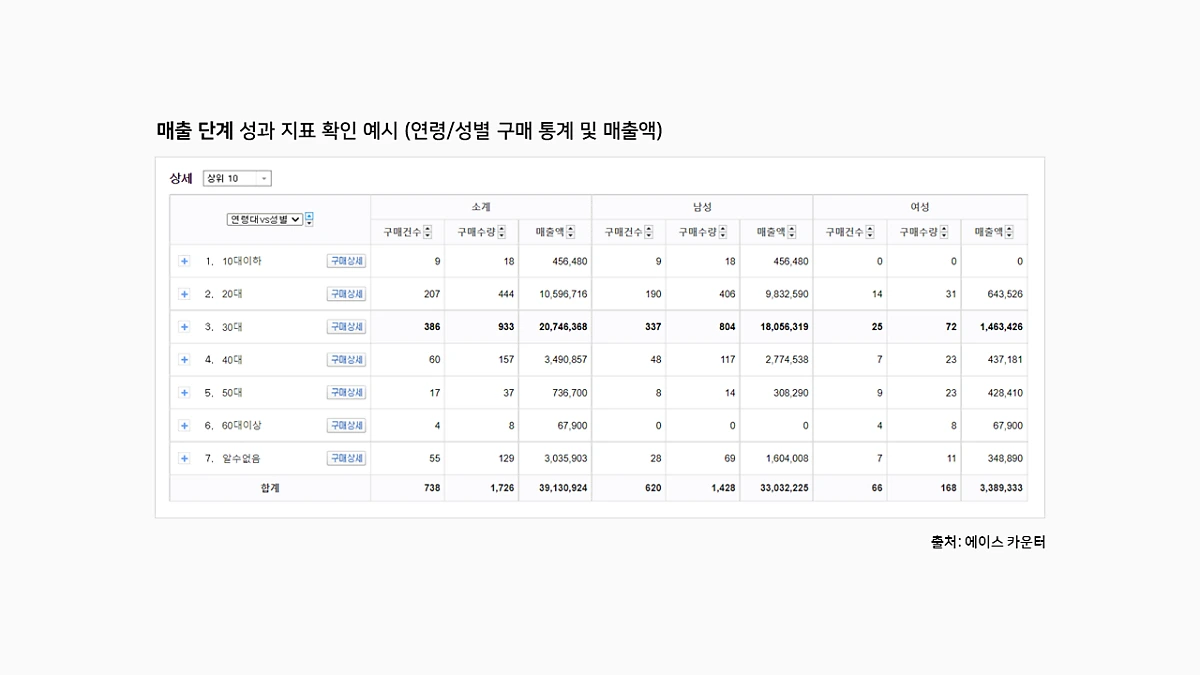This screenshot has width=1200, height=675.
Task: Expand the 30대 row plus icon
Action: pos(184,327)
